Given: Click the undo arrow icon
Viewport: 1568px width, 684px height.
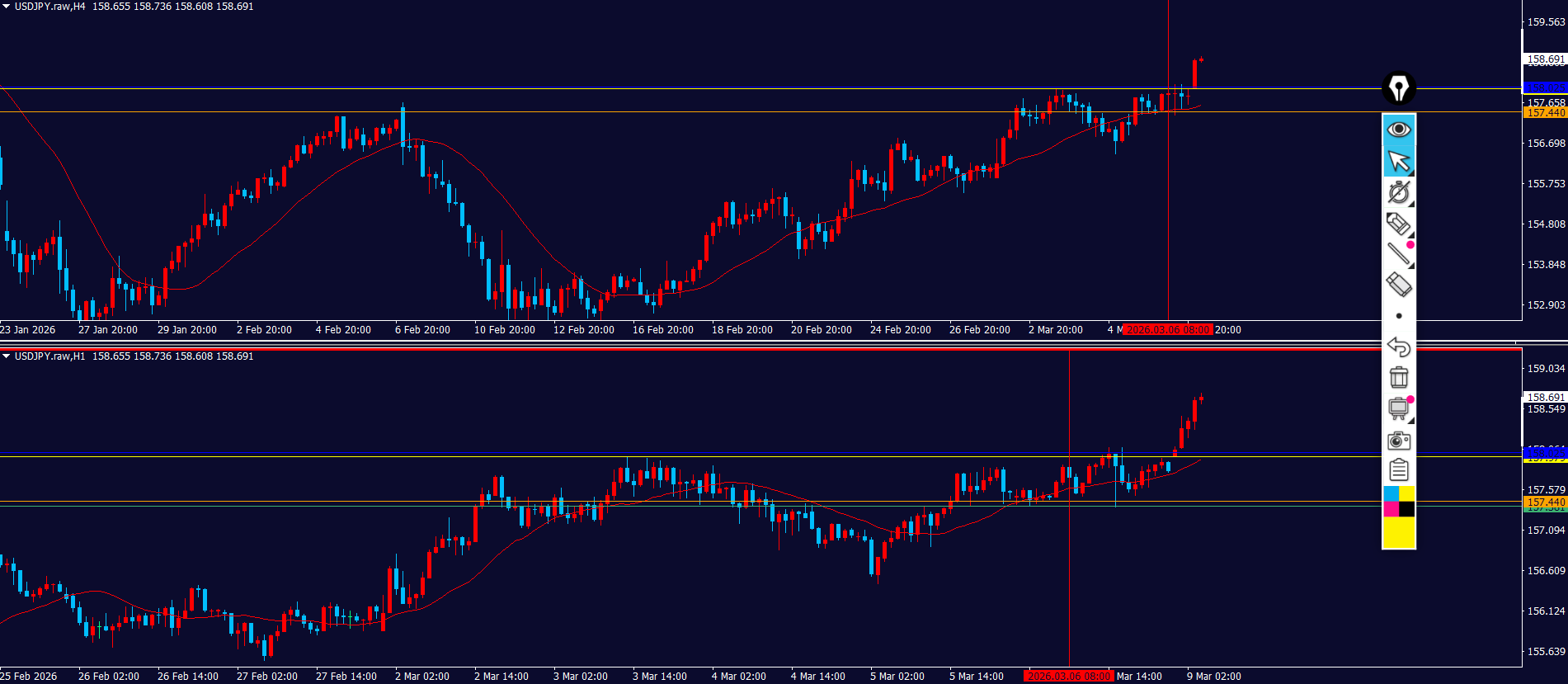Looking at the screenshot, I should click(x=1398, y=347).
